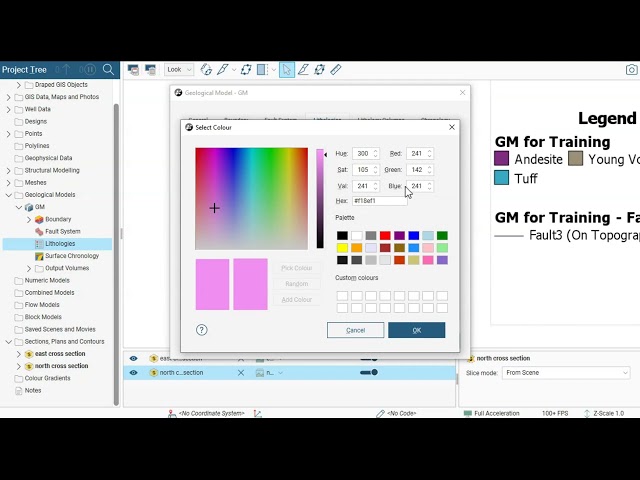Pick the dark green palette swatch
Image resolution: width=640 pixels, height=480 pixels.
click(442, 236)
